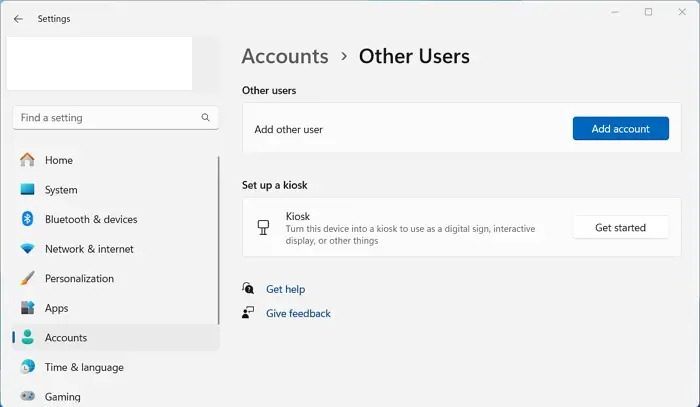
Task: Click the Home icon in sidebar
Action: [27, 160]
